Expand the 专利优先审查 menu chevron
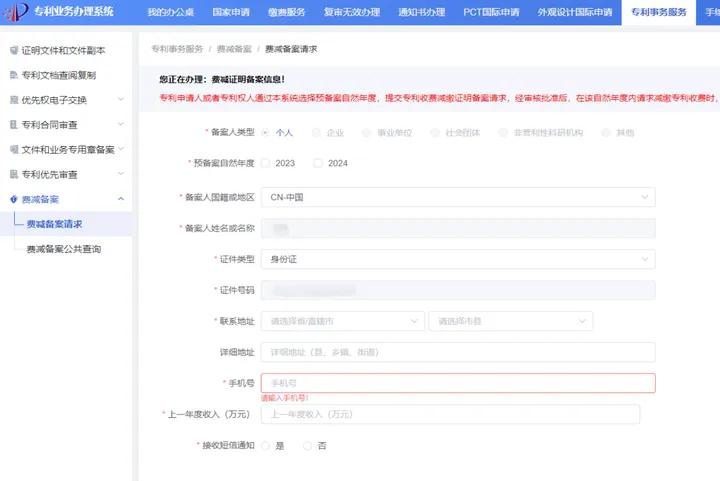The height and width of the screenshot is (481, 720). (x=121, y=173)
